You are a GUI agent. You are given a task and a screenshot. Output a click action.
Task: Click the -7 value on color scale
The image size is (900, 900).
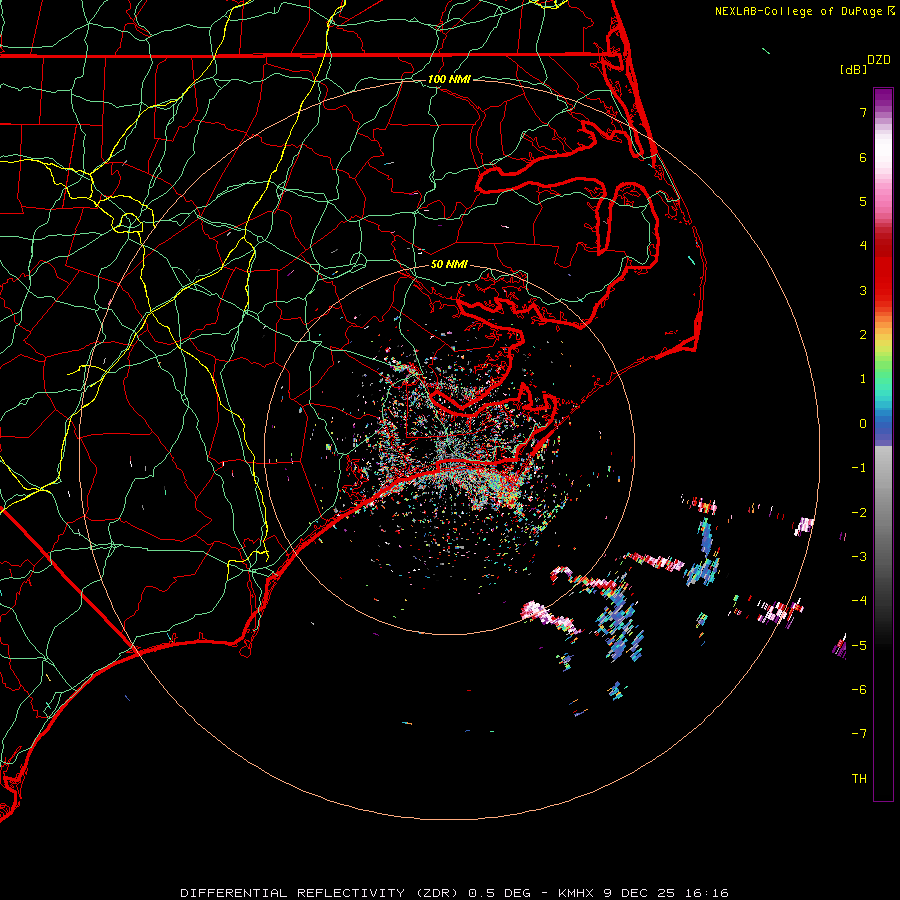point(859,734)
